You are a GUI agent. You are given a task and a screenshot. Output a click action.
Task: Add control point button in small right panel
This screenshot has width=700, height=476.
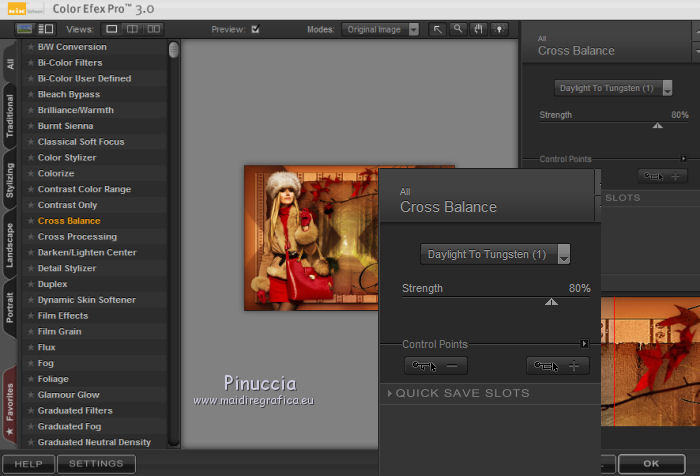pyautogui.click(x=662, y=176)
